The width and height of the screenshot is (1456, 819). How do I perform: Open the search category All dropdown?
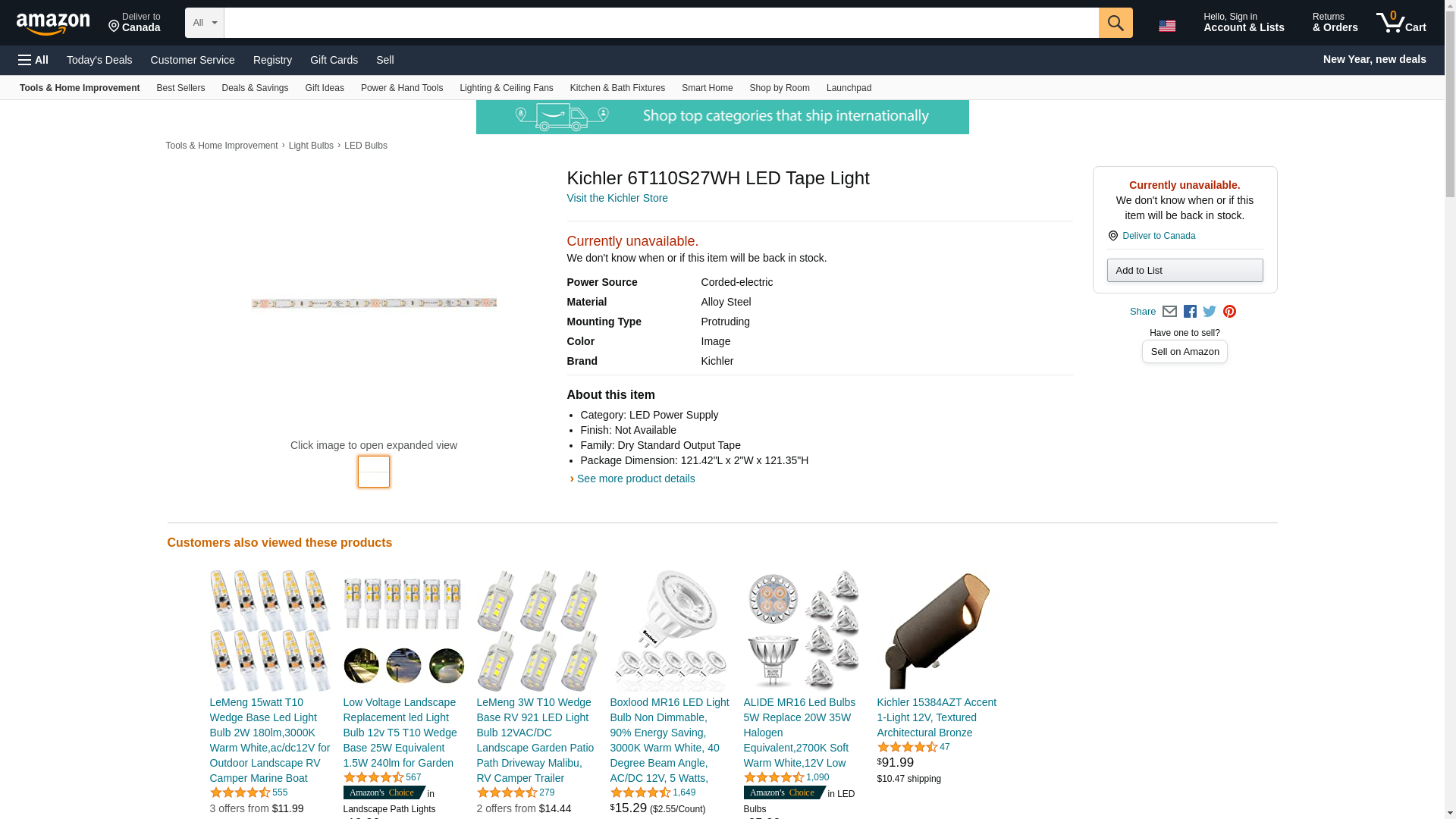click(x=204, y=23)
